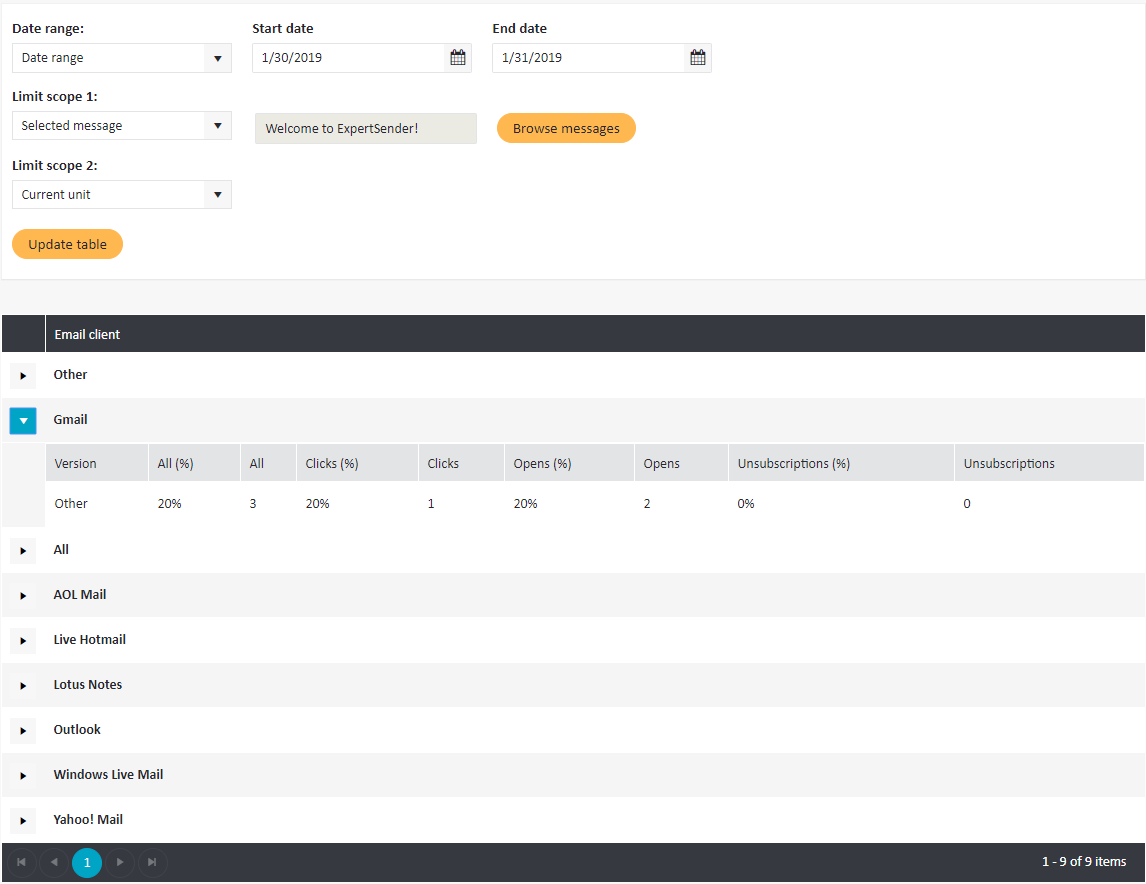Go to the previous page of results
Viewport: 1146px width, 884px height.
coord(54,863)
